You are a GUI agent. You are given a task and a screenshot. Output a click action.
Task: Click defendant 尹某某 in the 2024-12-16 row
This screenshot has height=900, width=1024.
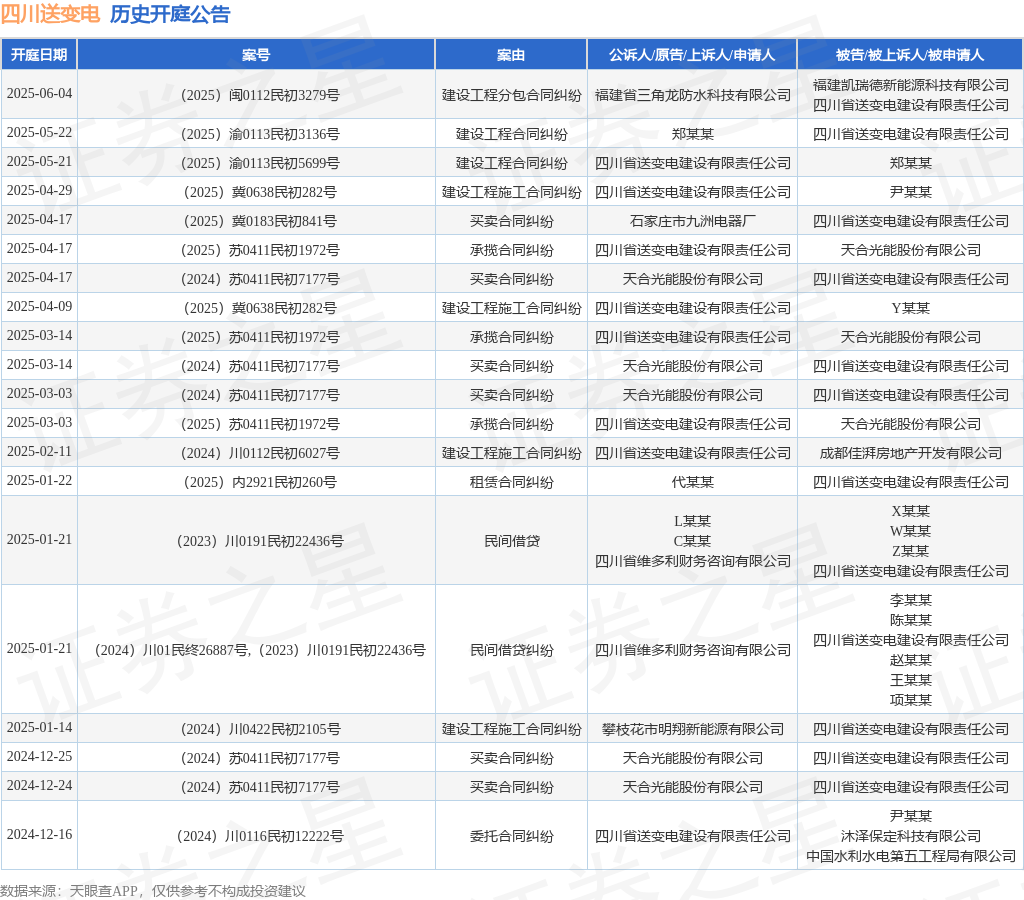910,816
